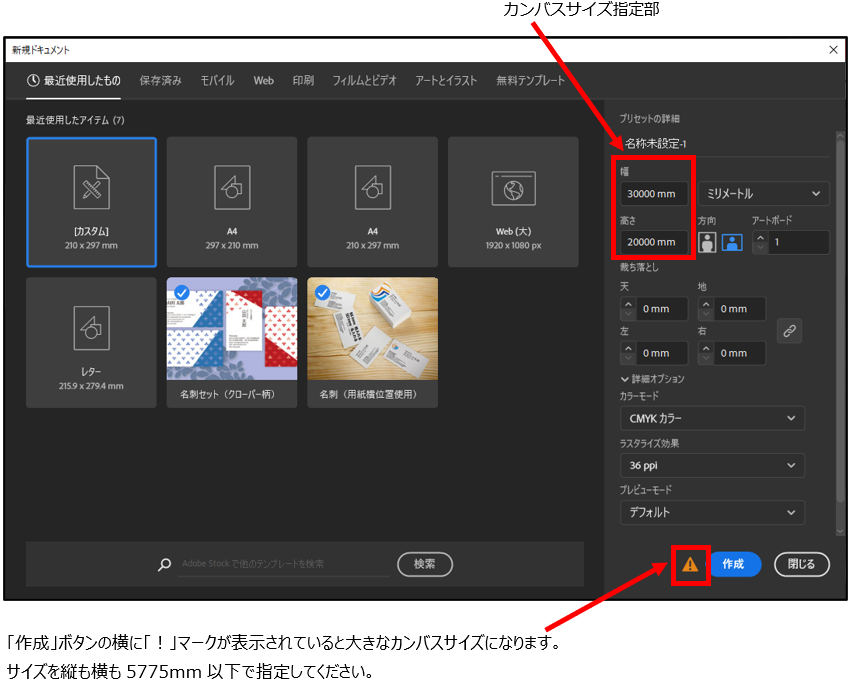The width and height of the screenshot is (848, 687).
Task: Click the Adobe Stock search magnifier icon
Action: tap(165, 565)
